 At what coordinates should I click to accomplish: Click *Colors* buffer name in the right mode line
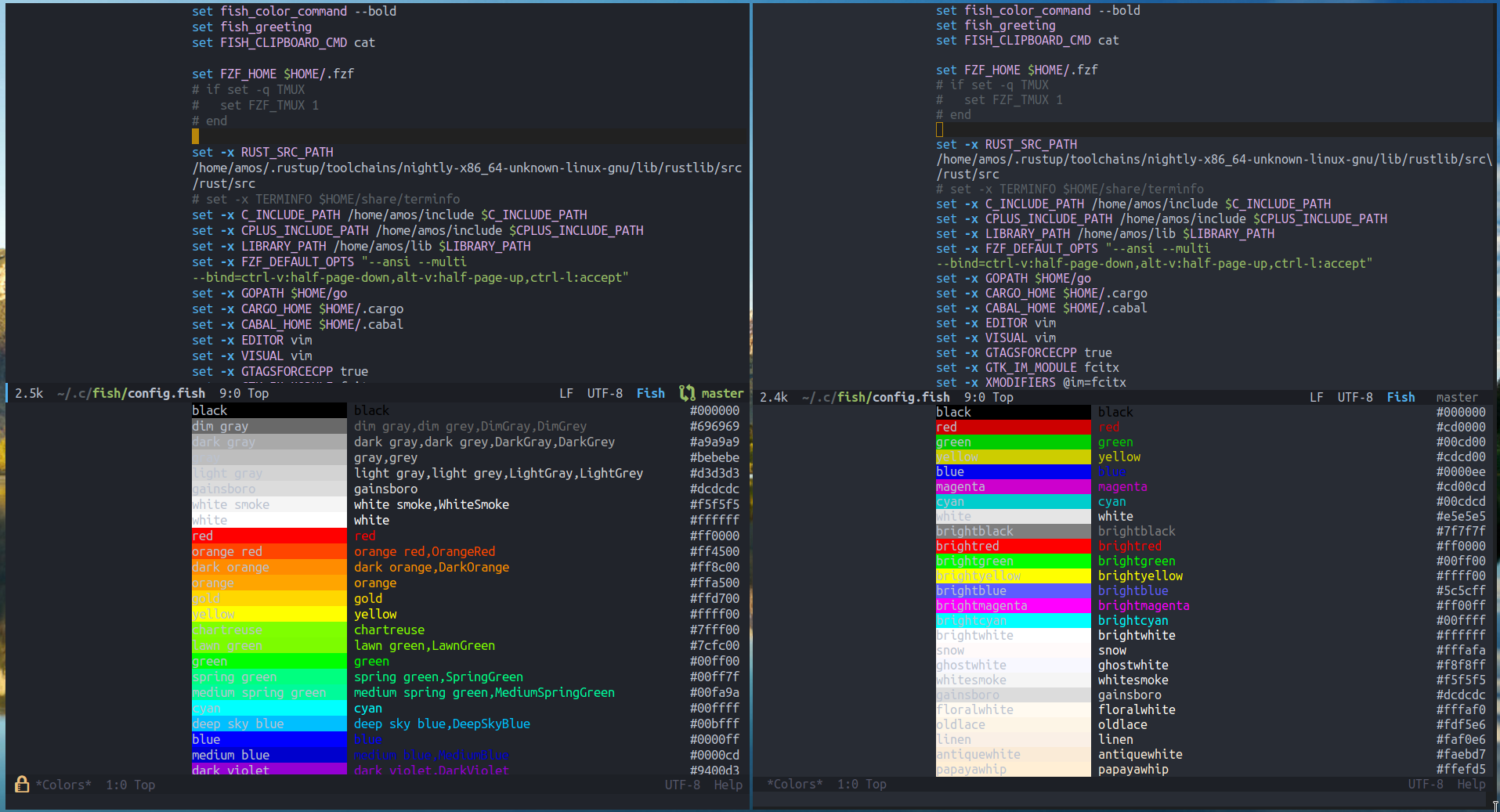[x=795, y=784]
